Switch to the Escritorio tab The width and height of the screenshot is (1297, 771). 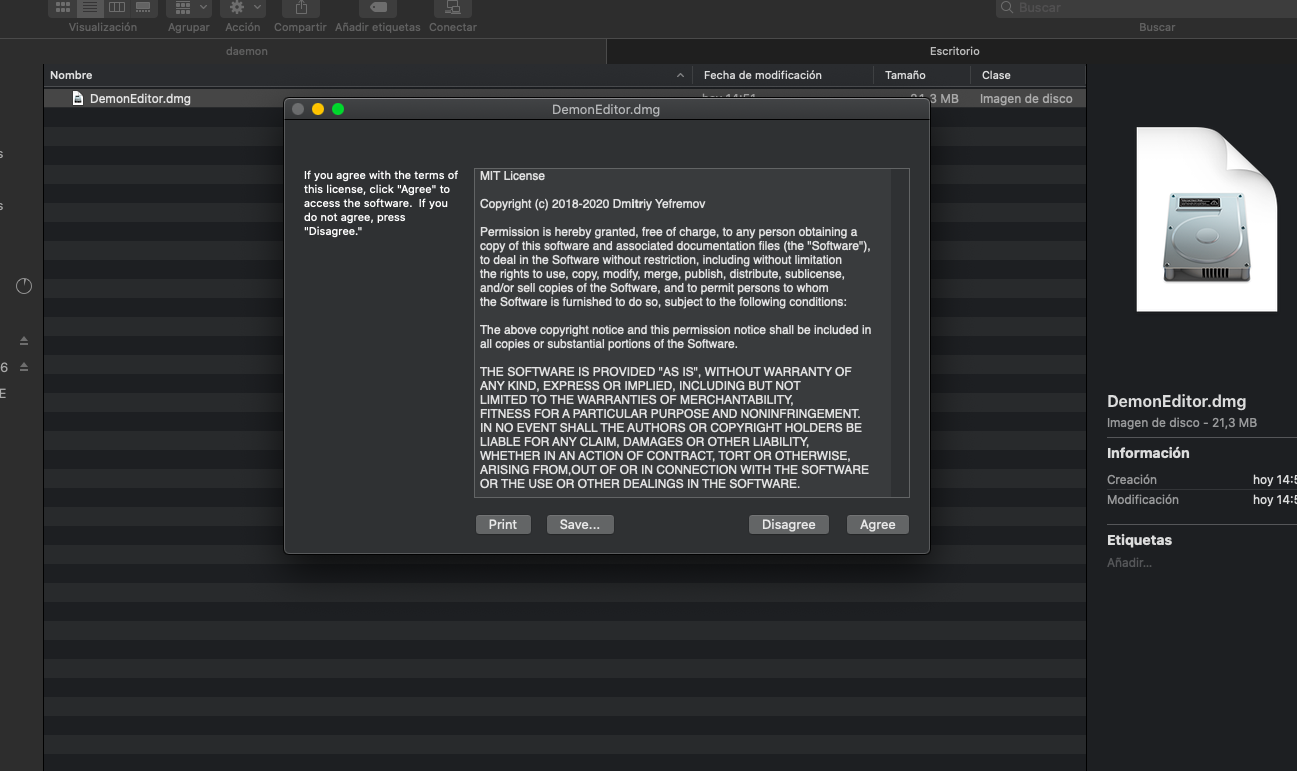(x=954, y=51)
